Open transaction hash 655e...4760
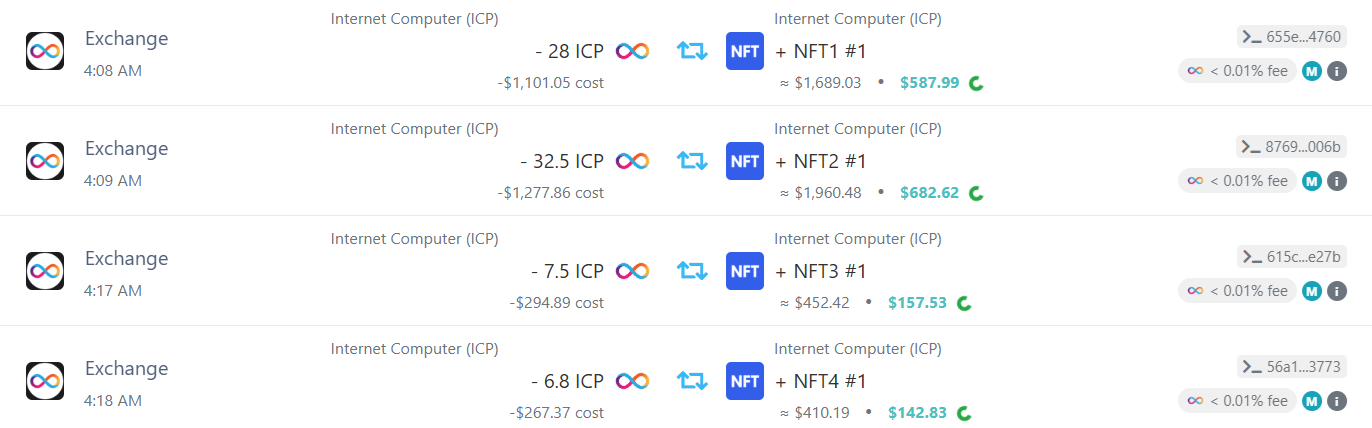 1292,37
